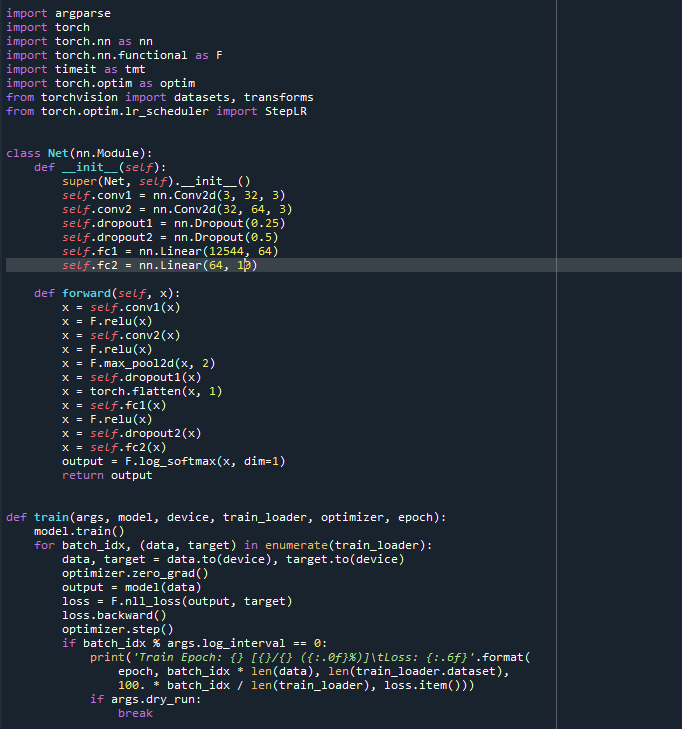Click the highlighted self.fc2 line

point(160,265)
